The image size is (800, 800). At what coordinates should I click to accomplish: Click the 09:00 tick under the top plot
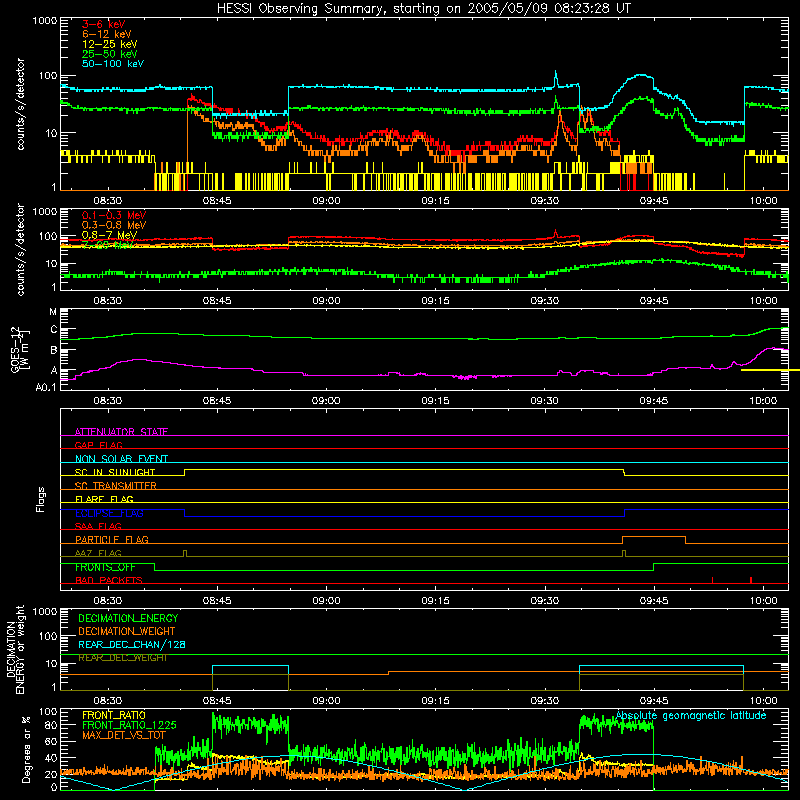(327, 201)
